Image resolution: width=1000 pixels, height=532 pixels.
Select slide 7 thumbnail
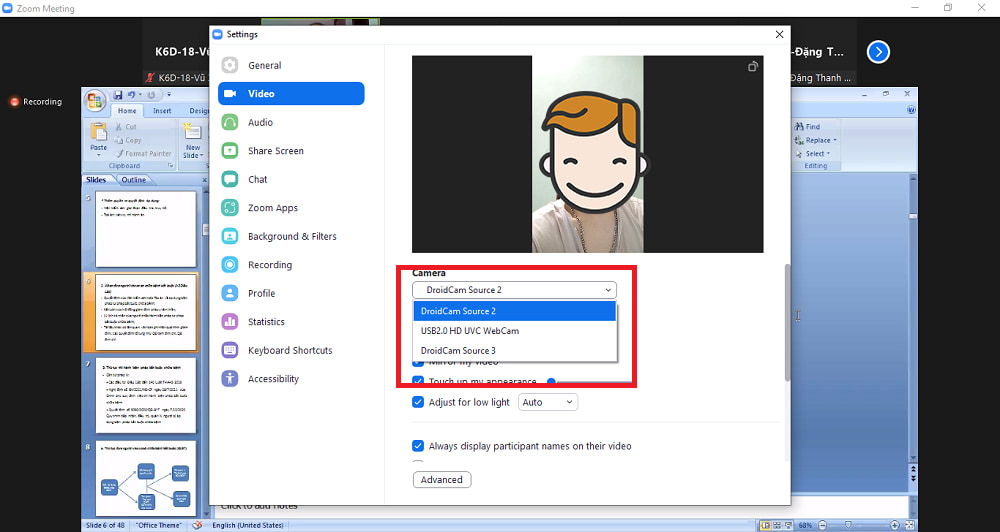click(x=146, y=395)
